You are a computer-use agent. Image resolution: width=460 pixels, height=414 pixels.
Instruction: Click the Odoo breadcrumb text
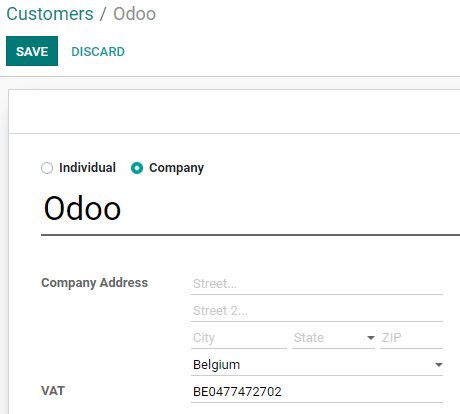[135, 14]
